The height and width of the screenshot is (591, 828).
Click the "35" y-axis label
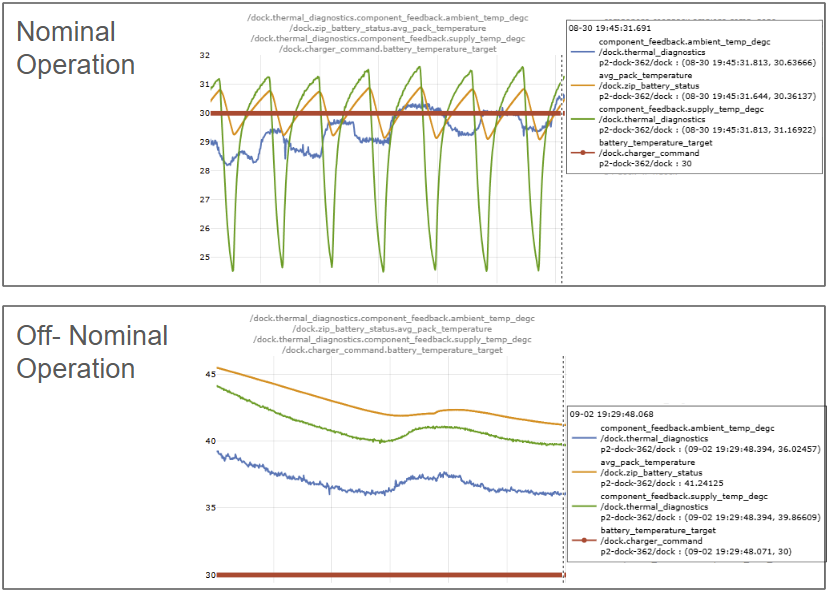[209, 508]
